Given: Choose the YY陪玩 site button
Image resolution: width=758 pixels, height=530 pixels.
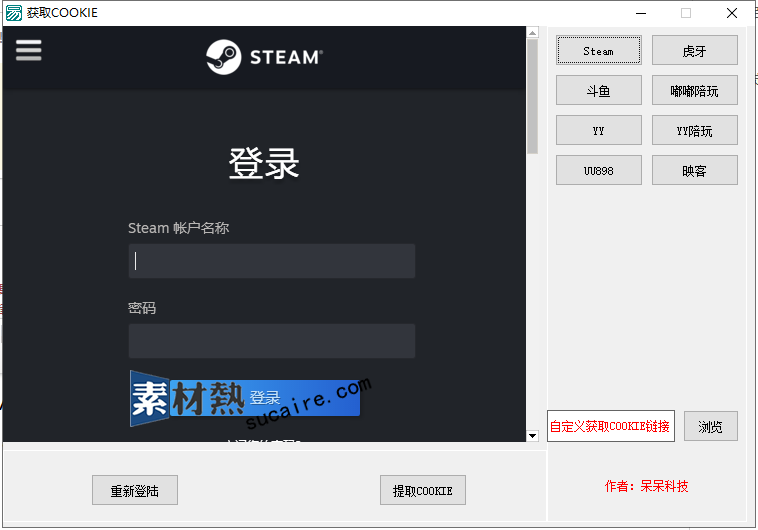Looking at the screenshot, I should 695,130.
